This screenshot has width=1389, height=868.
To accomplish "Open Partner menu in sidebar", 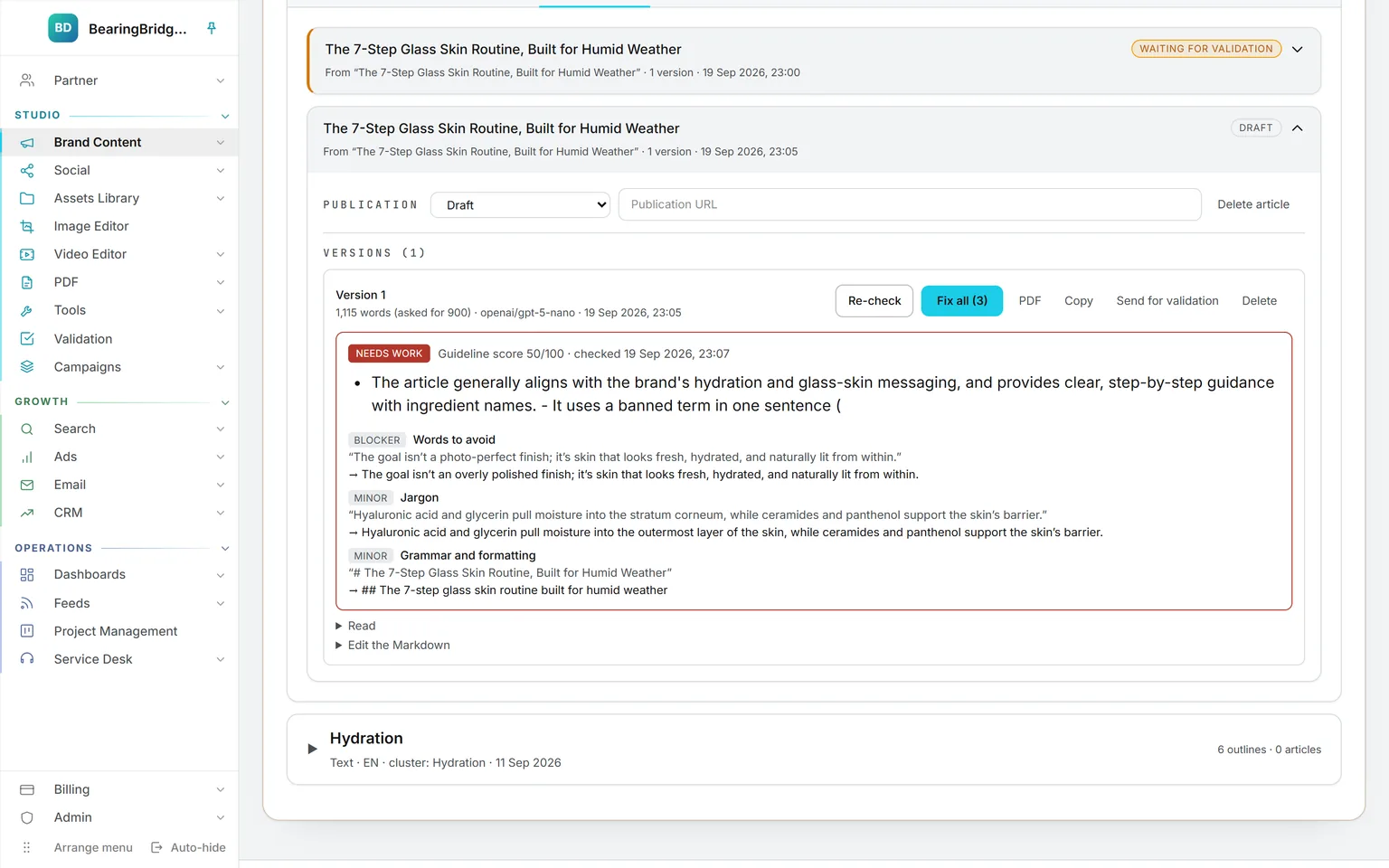I will pyautogui.click(x=121, y=80).
